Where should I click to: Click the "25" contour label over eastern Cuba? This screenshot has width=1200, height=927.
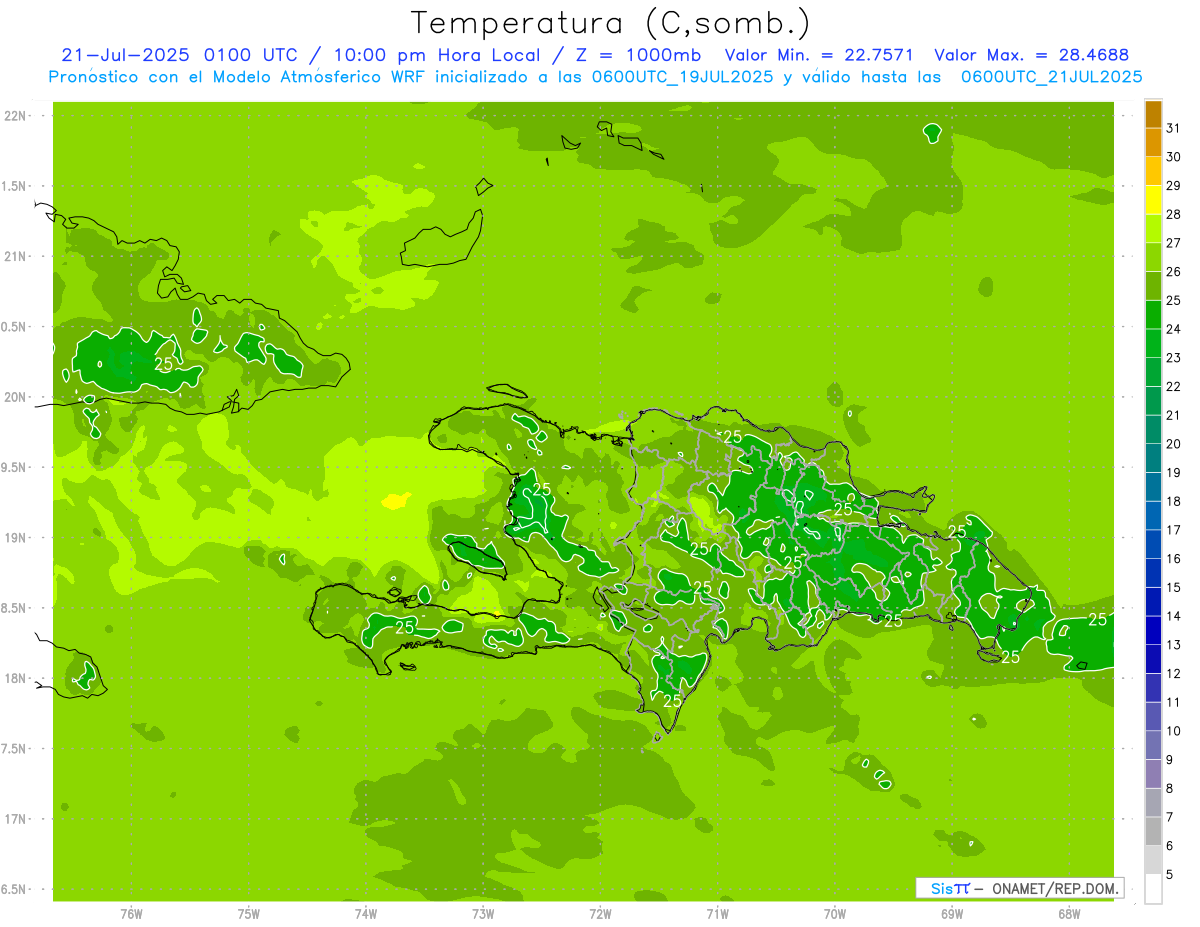click(x=164, y=363)
